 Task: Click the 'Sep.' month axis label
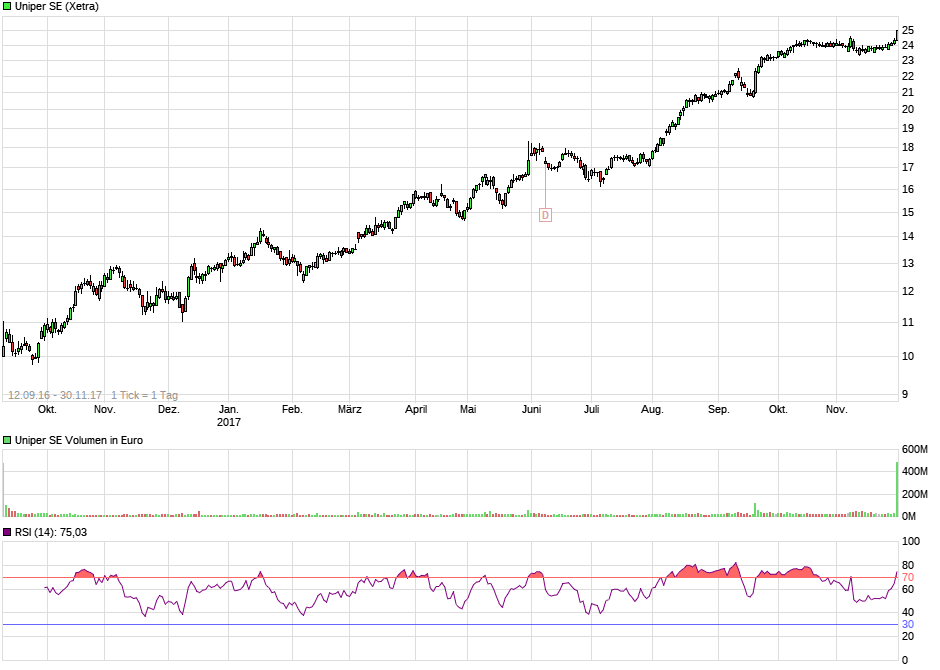click(718, 410)
